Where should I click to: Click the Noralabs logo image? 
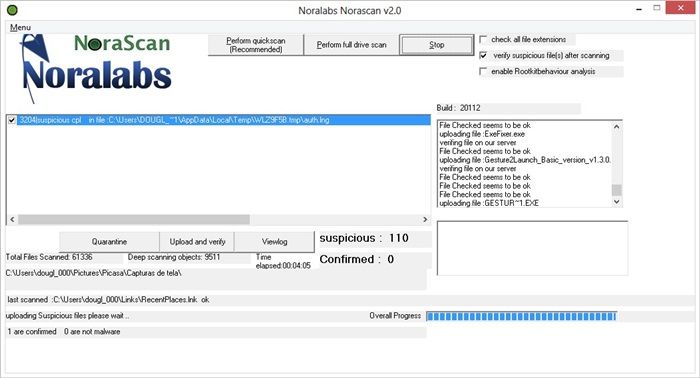[96, 68]
